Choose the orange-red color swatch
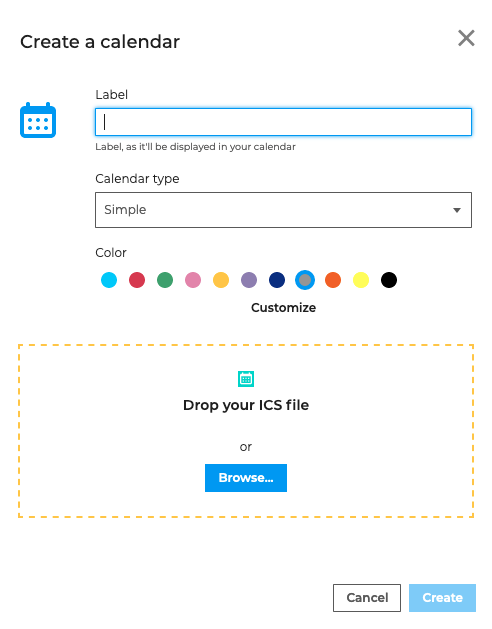The image size is (492, 629). pos(333,280)
